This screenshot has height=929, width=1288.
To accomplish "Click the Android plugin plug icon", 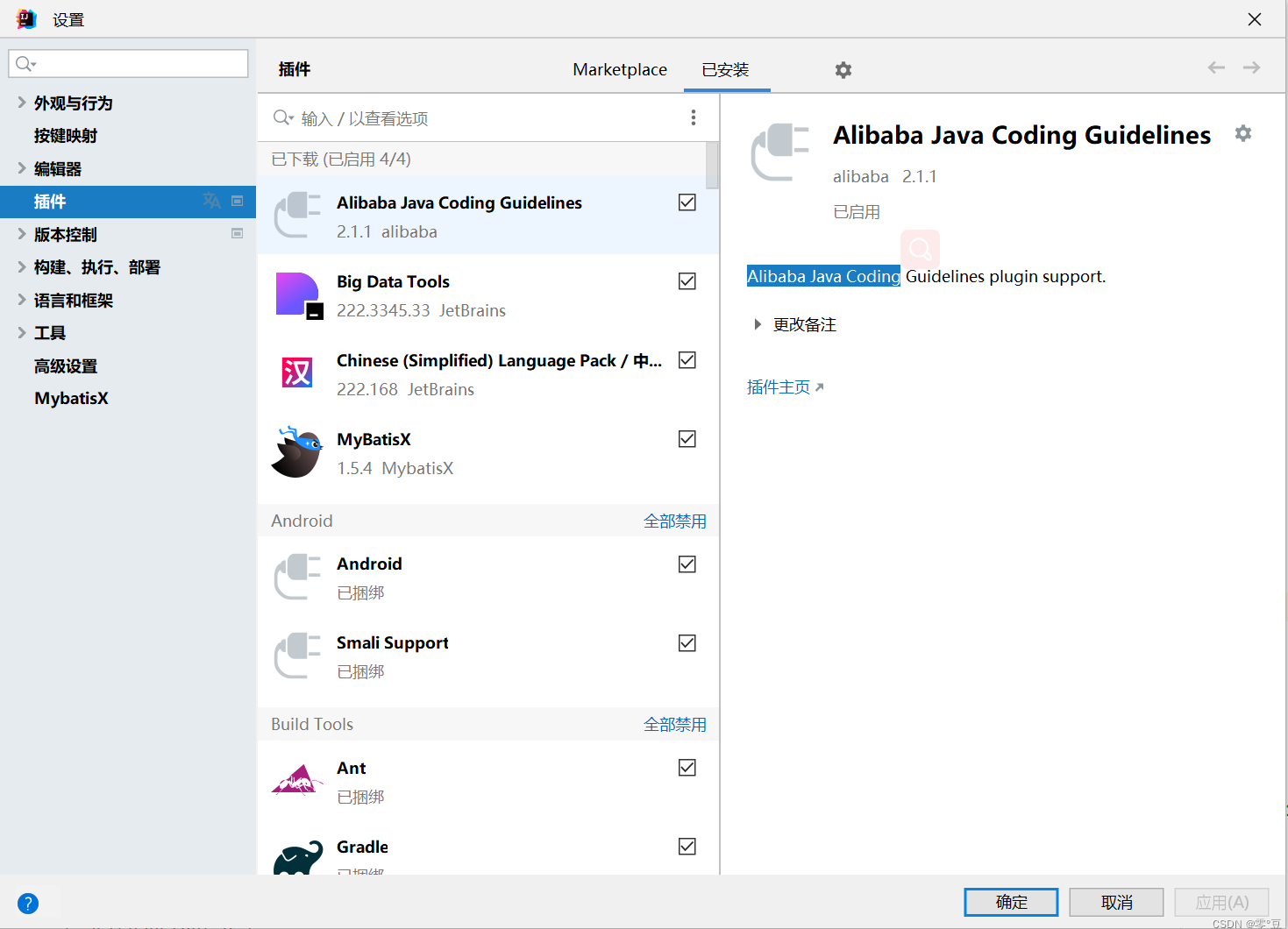I will pos(298,577).
